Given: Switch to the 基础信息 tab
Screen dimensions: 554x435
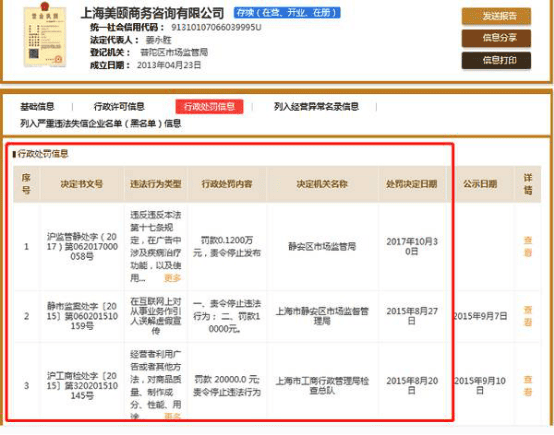Looking at the screenshot, I should tap(37, 107).
